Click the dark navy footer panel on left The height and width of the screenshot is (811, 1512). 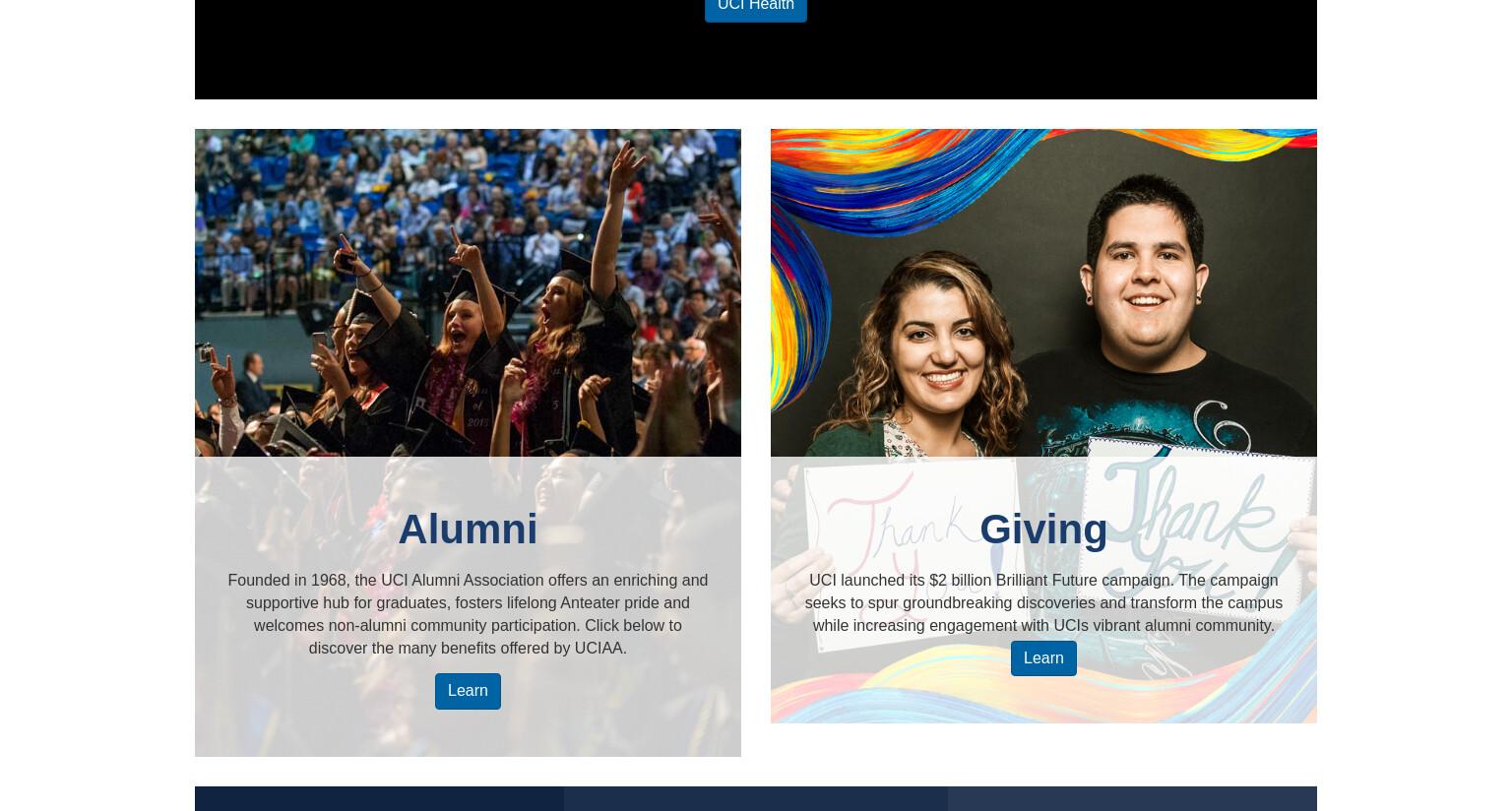coord(379,798)
